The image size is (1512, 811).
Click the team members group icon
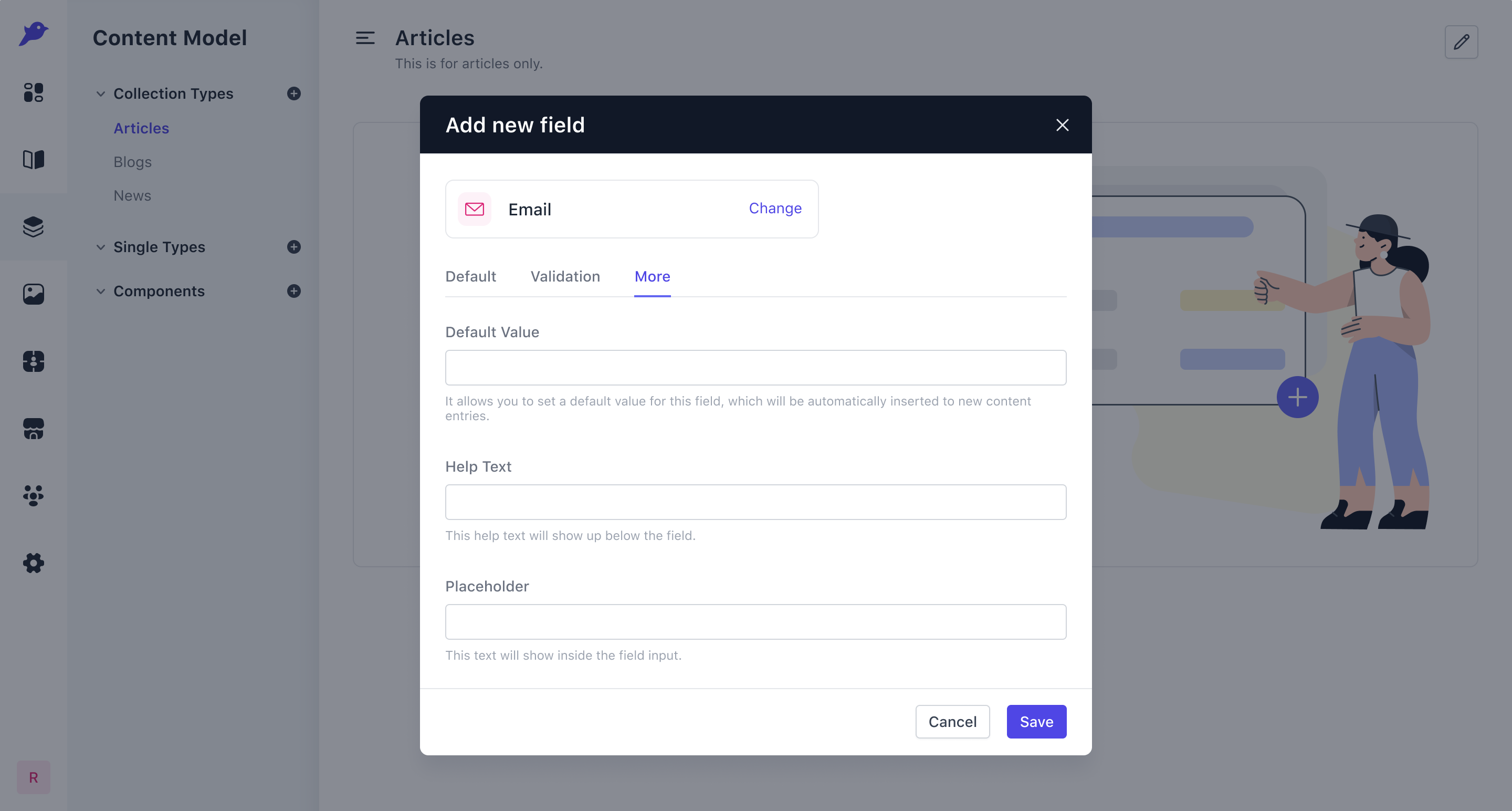click(34, 496)
